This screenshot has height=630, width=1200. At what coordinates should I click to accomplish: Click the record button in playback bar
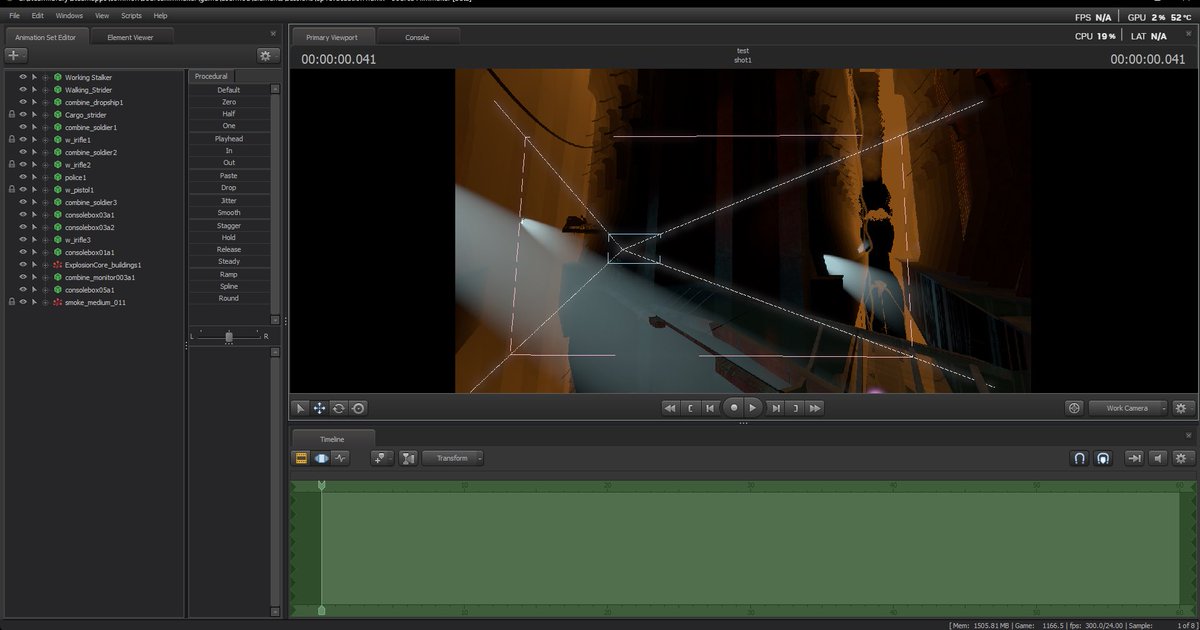click(x=733, y=408)
